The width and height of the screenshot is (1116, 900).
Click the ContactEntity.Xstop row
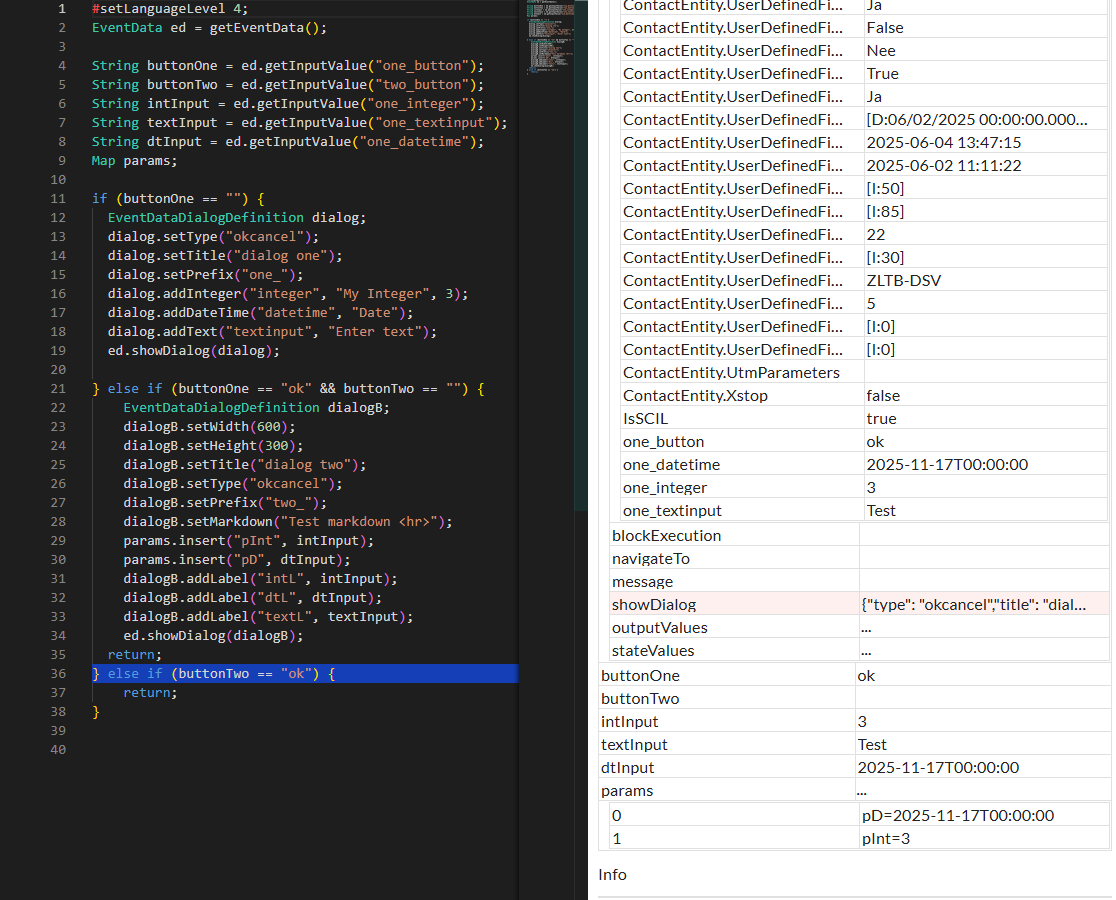click(699, 395)
